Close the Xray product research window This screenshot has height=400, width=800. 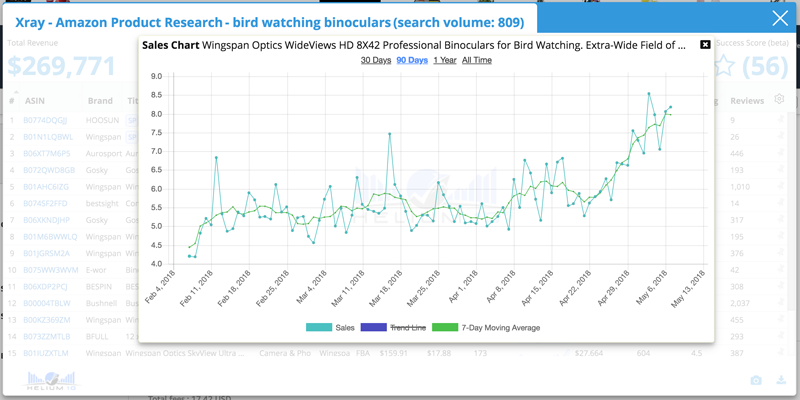(x=780, y=19)
